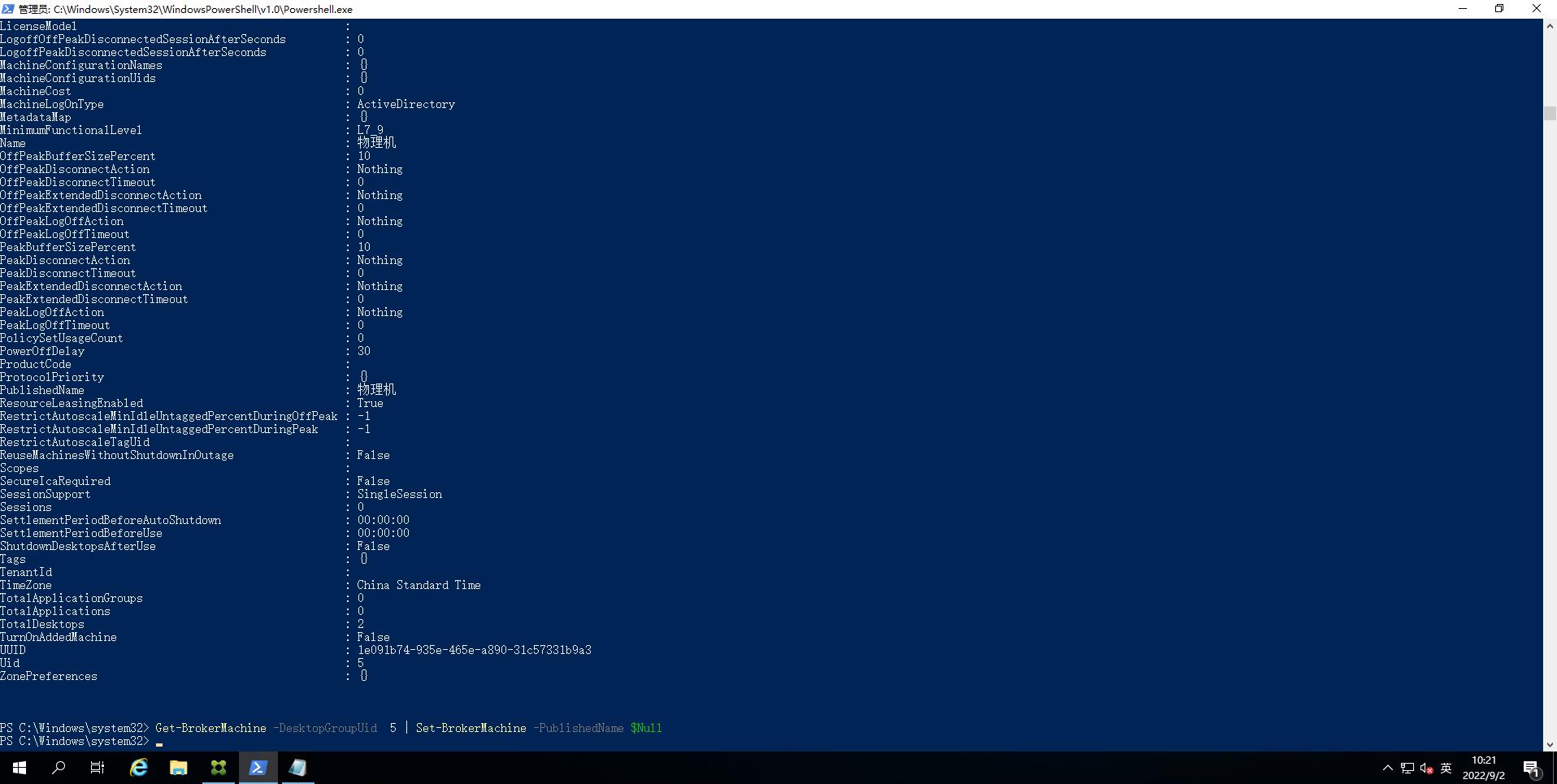Click the Name value 物理机
Image resolution: width=1557 pixels, height=784 pixels.
click(x=376, y=143)
